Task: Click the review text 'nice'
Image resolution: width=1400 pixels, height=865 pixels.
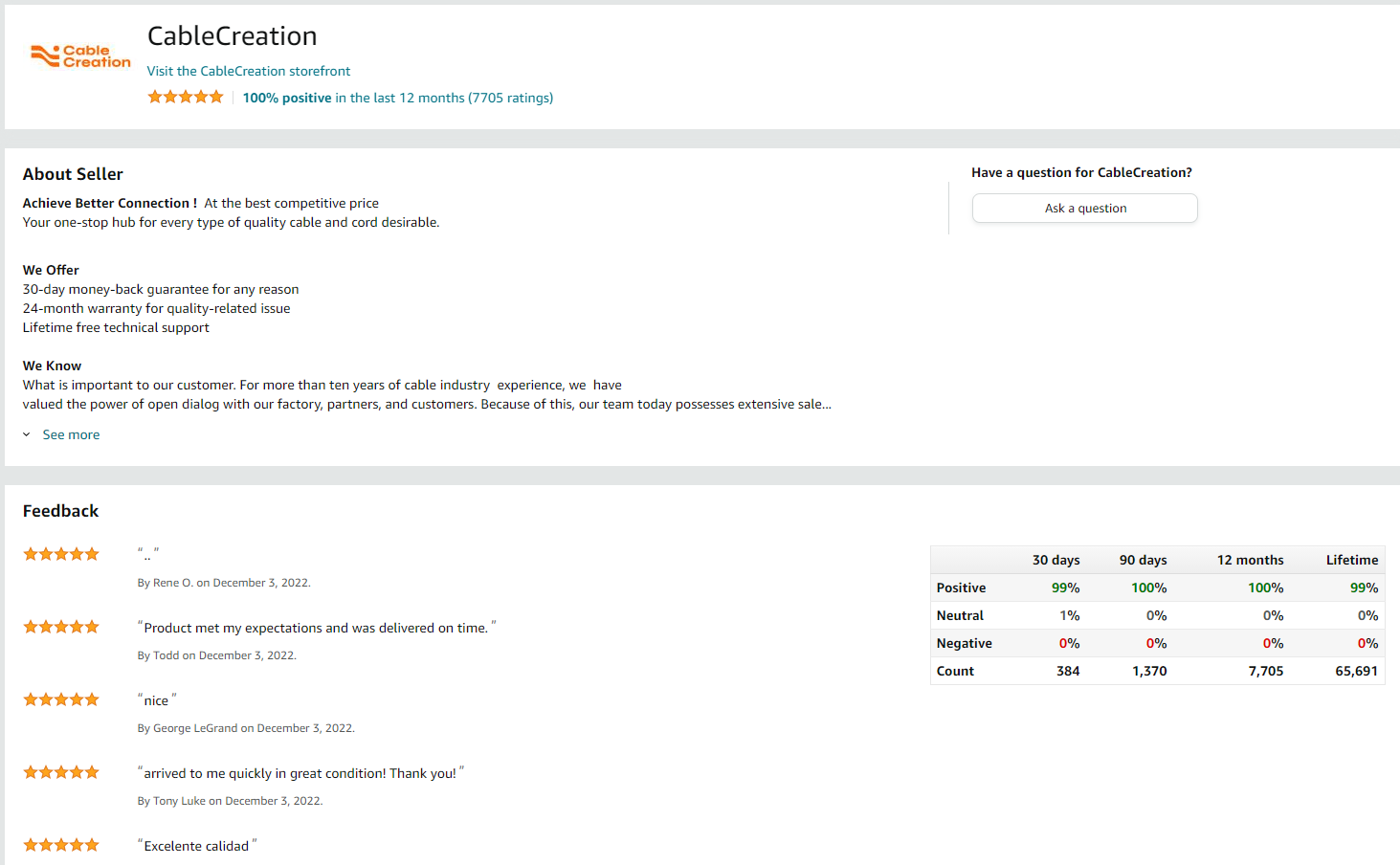Action: pos(156,700)
